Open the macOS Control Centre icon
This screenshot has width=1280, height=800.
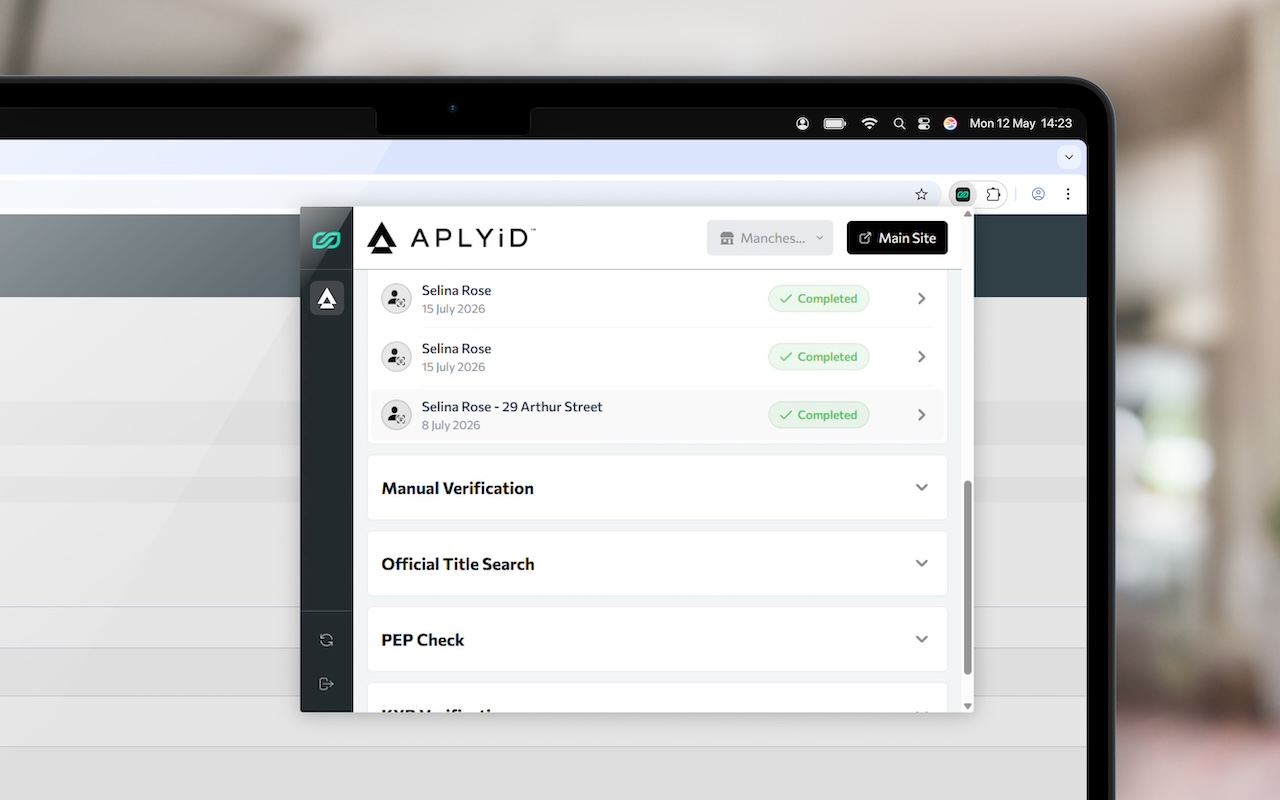point(924,123)
